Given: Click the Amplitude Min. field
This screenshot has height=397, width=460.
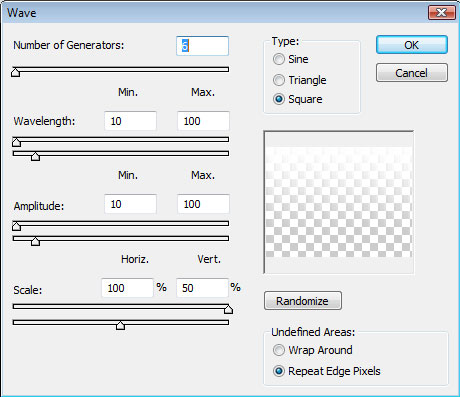Looking at the screenshot, I should [130, 204].
